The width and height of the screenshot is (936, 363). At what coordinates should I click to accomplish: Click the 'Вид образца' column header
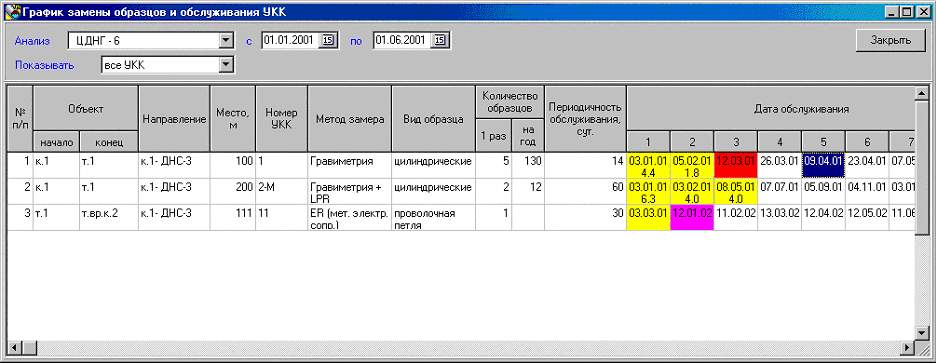(433, 119)
